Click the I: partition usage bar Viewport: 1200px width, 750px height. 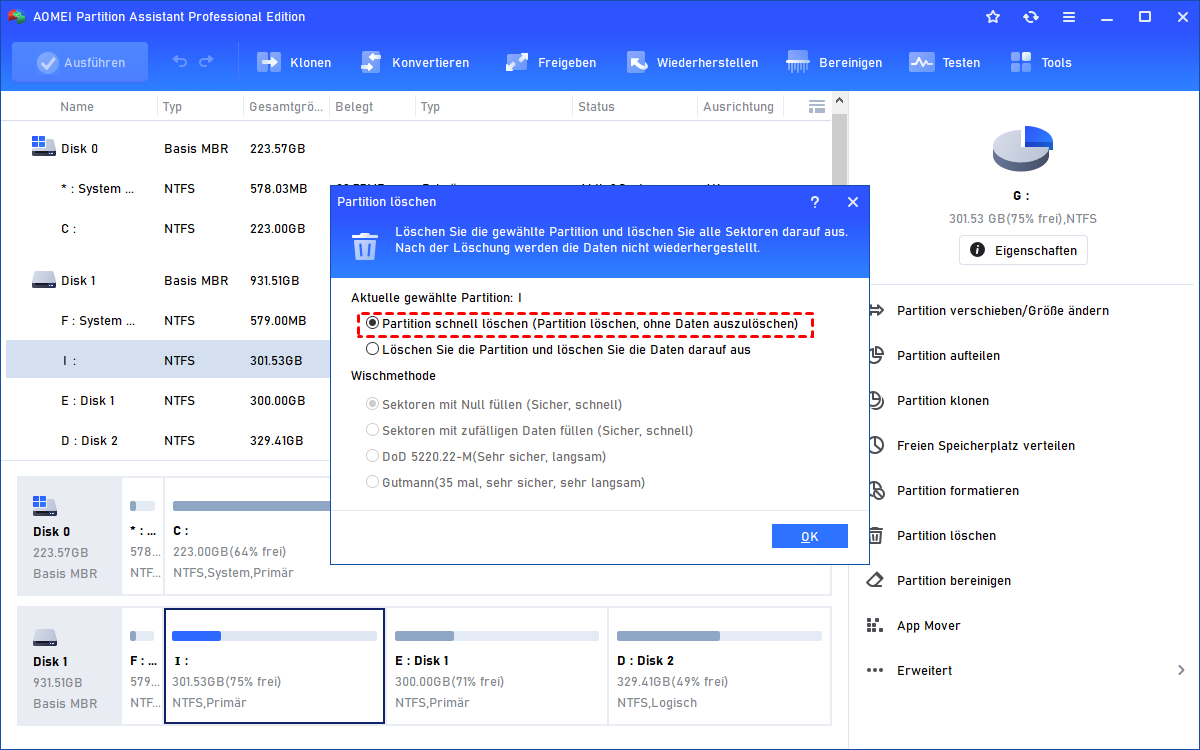tap(274, 635)
